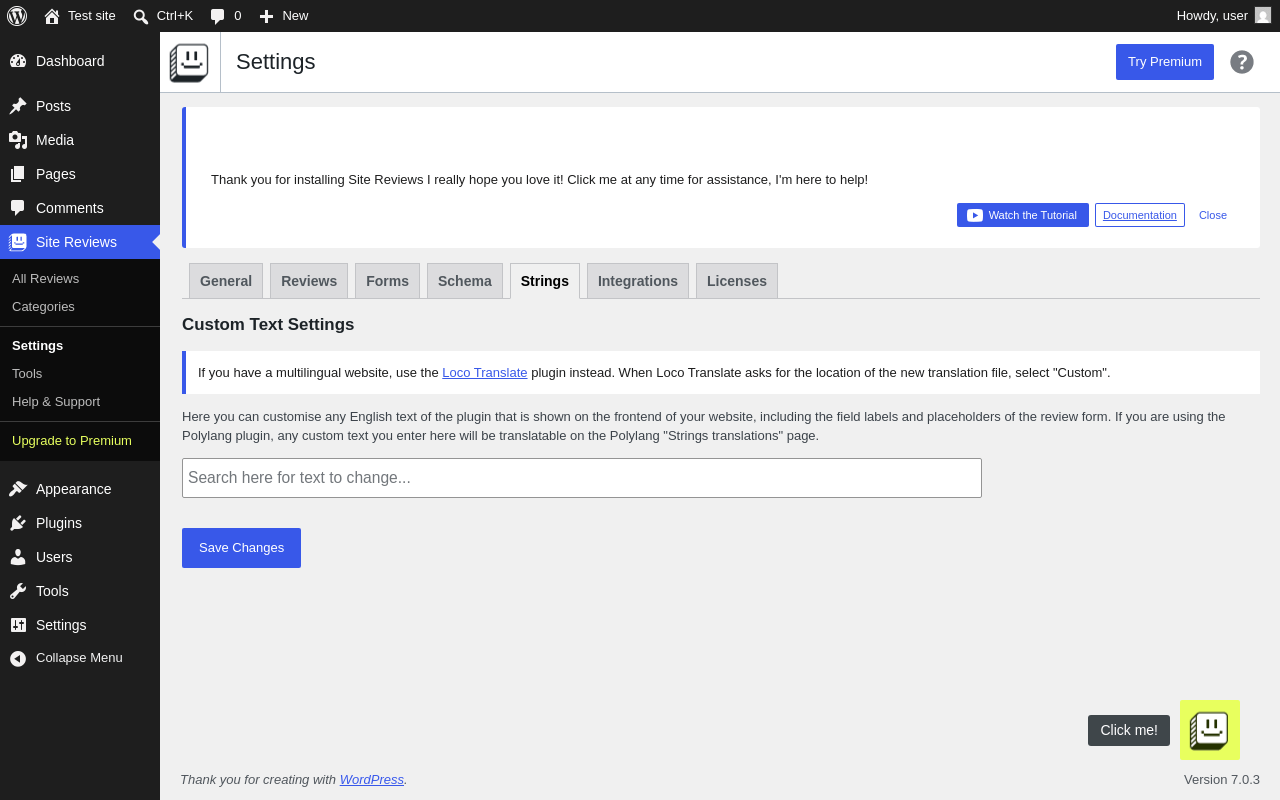Open Site Reviews Settings submenu item
Screen dimensions: 1280x800
[80, 345]
